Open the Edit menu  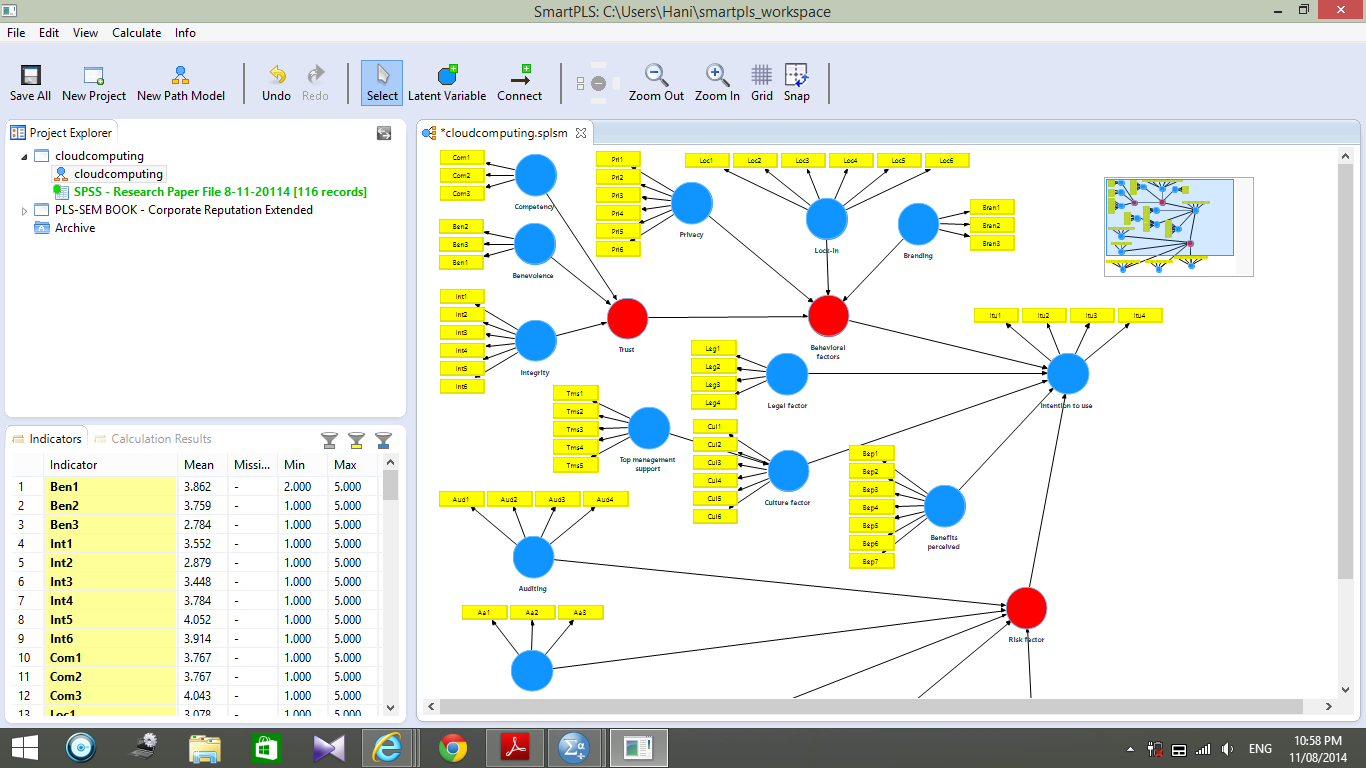49,33
